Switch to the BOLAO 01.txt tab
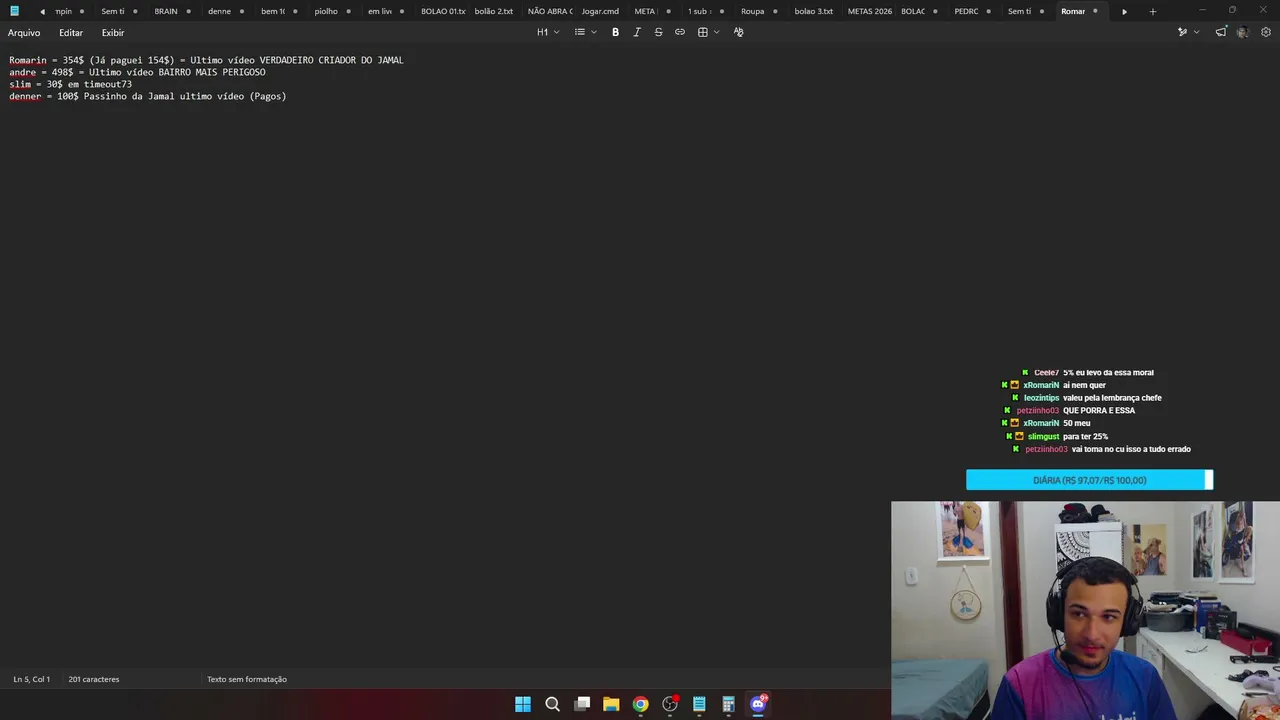Screen dimensions: 1280x720 [442, 11]
